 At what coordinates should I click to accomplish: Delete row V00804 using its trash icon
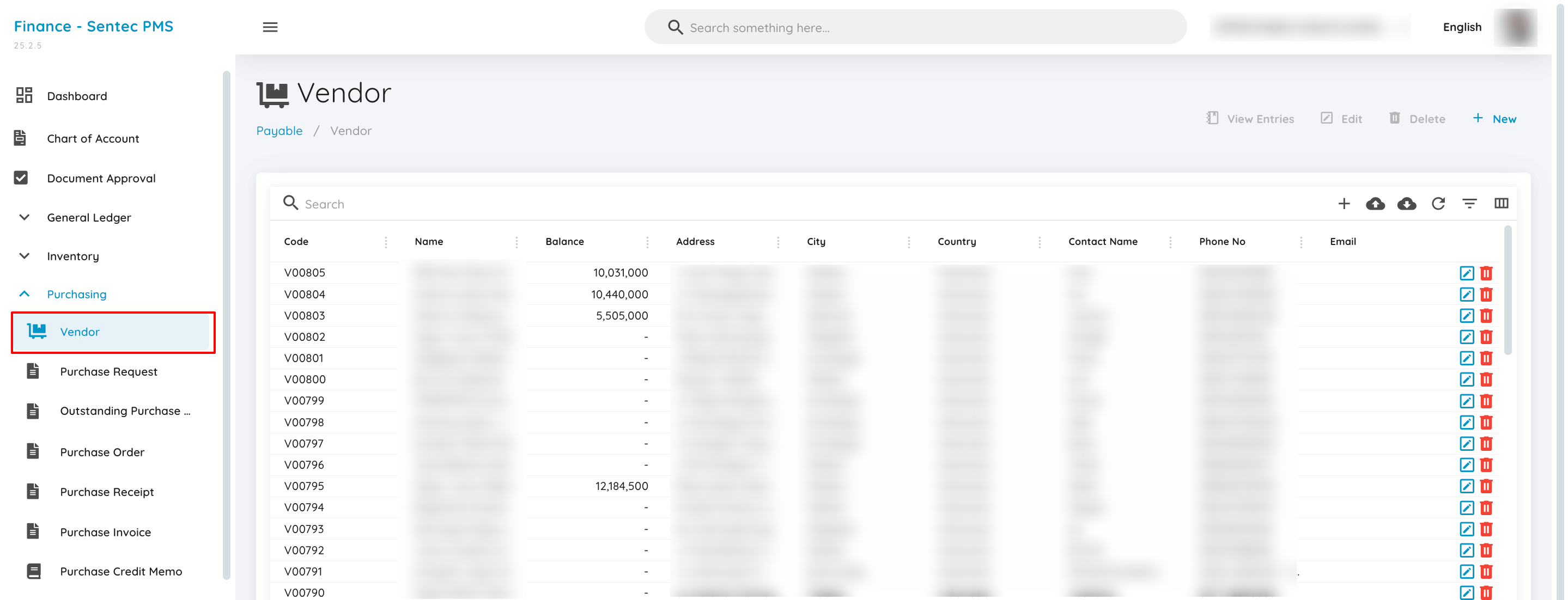tap(1486, 295)
